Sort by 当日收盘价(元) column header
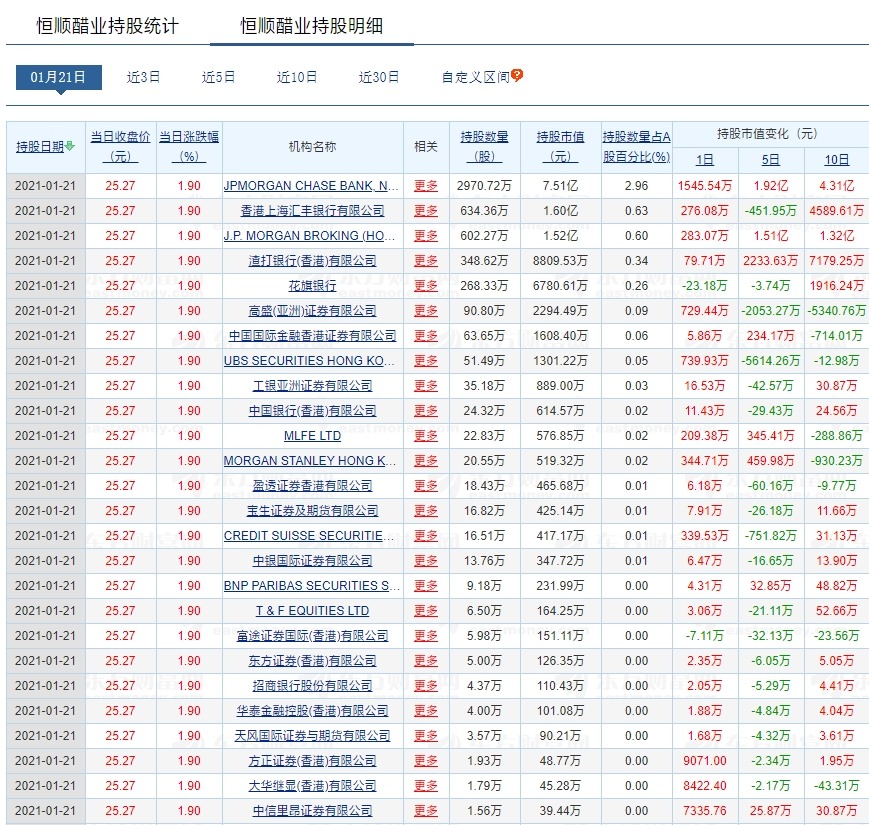 [x=120, y=147]
